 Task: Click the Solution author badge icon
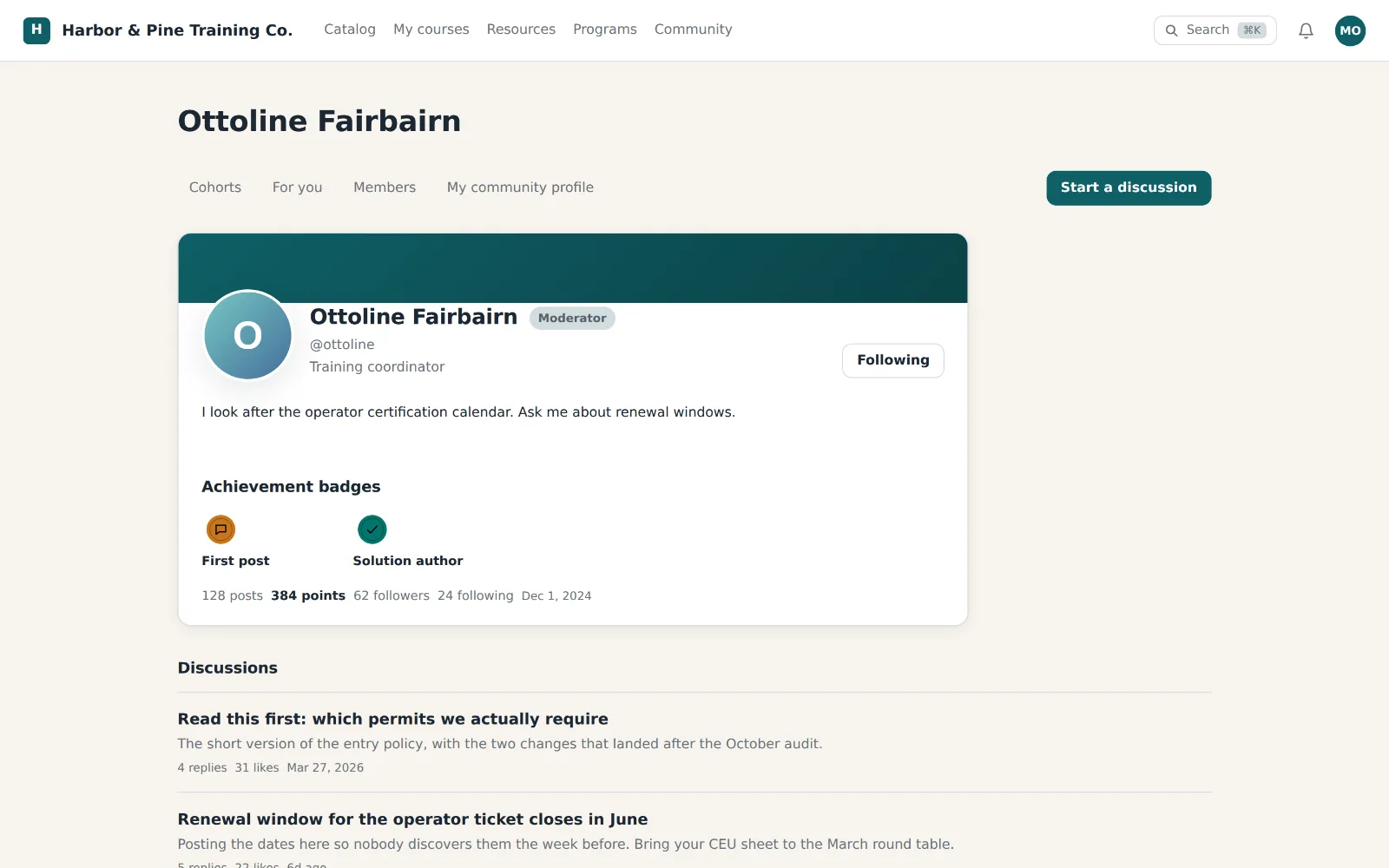372,529
